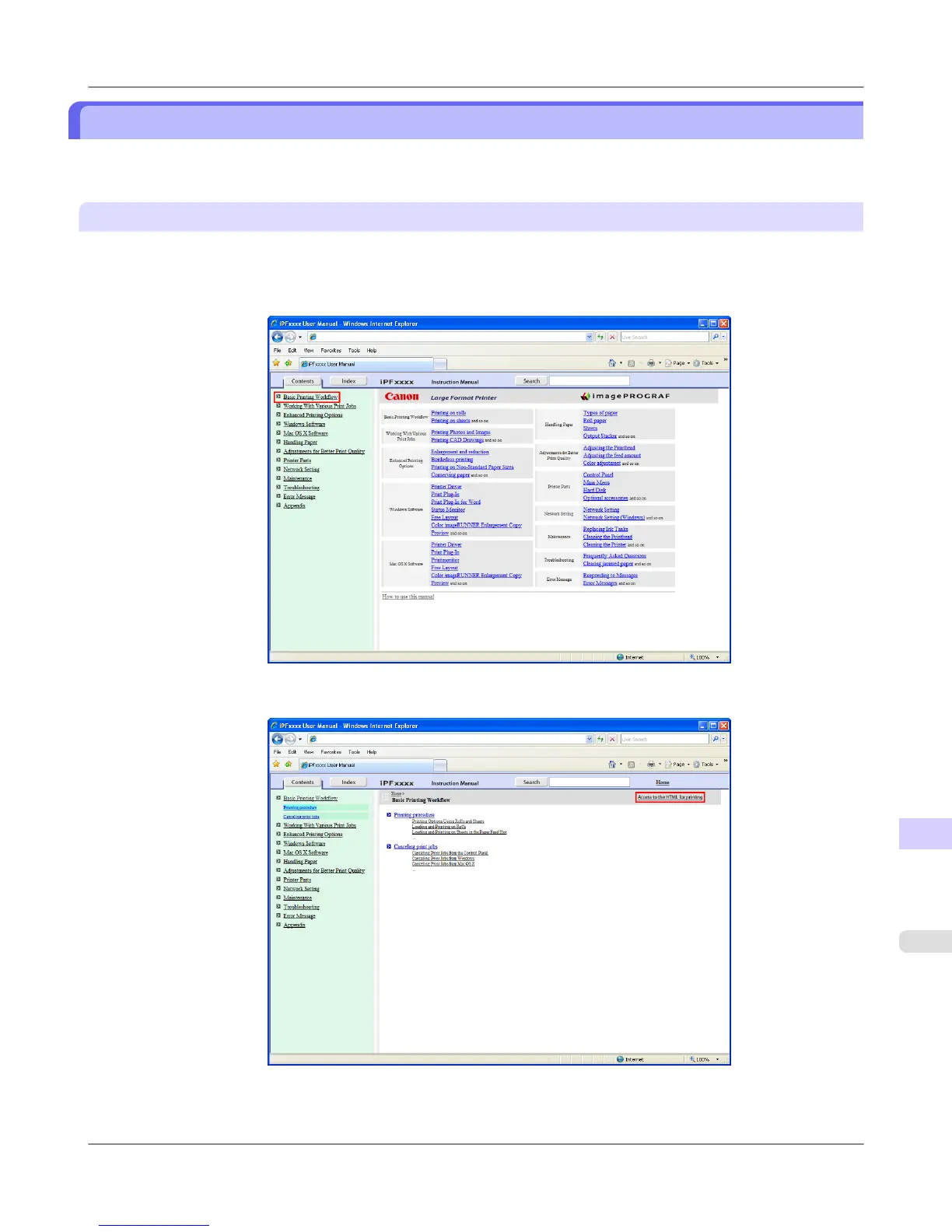The width and height of the screenshot is (952, 1232).
Task: Select 'Maintenance' in the Basic Printing Workflow window sidebar
Action: [x=297, y=898]
